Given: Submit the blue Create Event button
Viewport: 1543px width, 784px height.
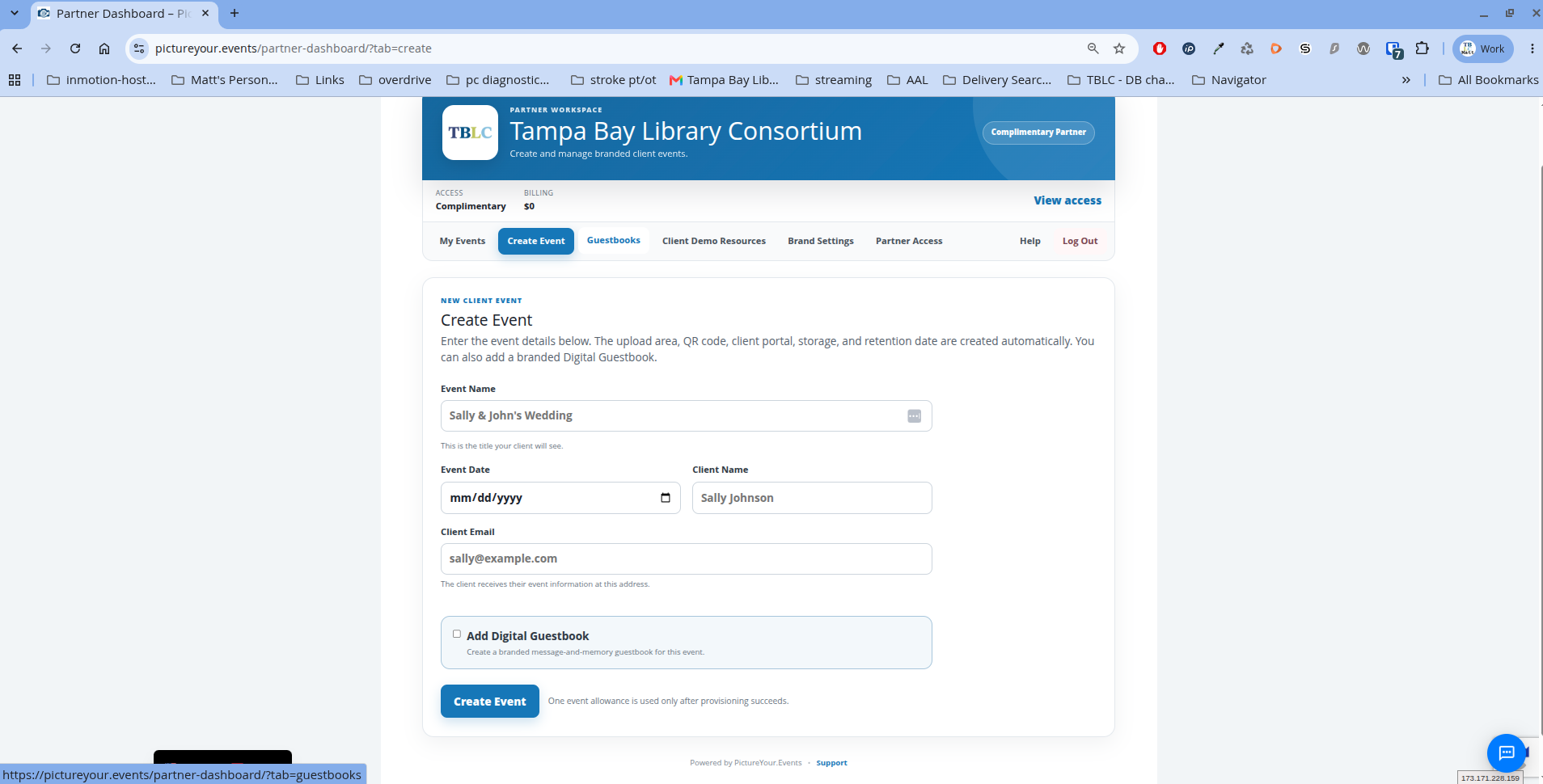Looking at the screenshot, I should click(490, 701).
